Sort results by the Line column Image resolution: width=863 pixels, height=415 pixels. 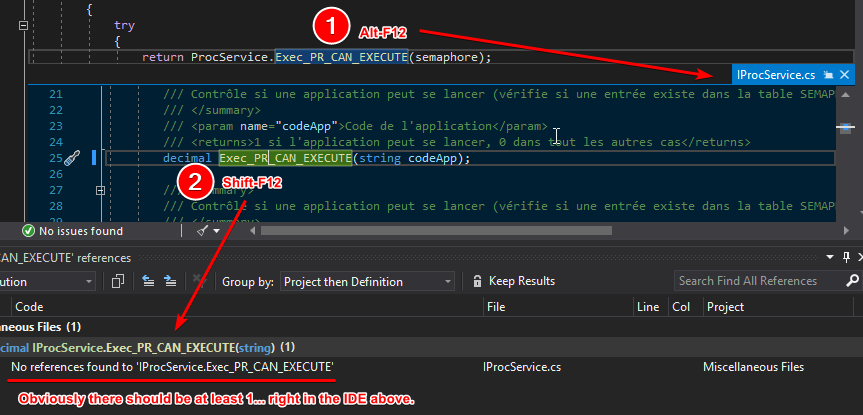pyautogui.click(x=651, y=307)
